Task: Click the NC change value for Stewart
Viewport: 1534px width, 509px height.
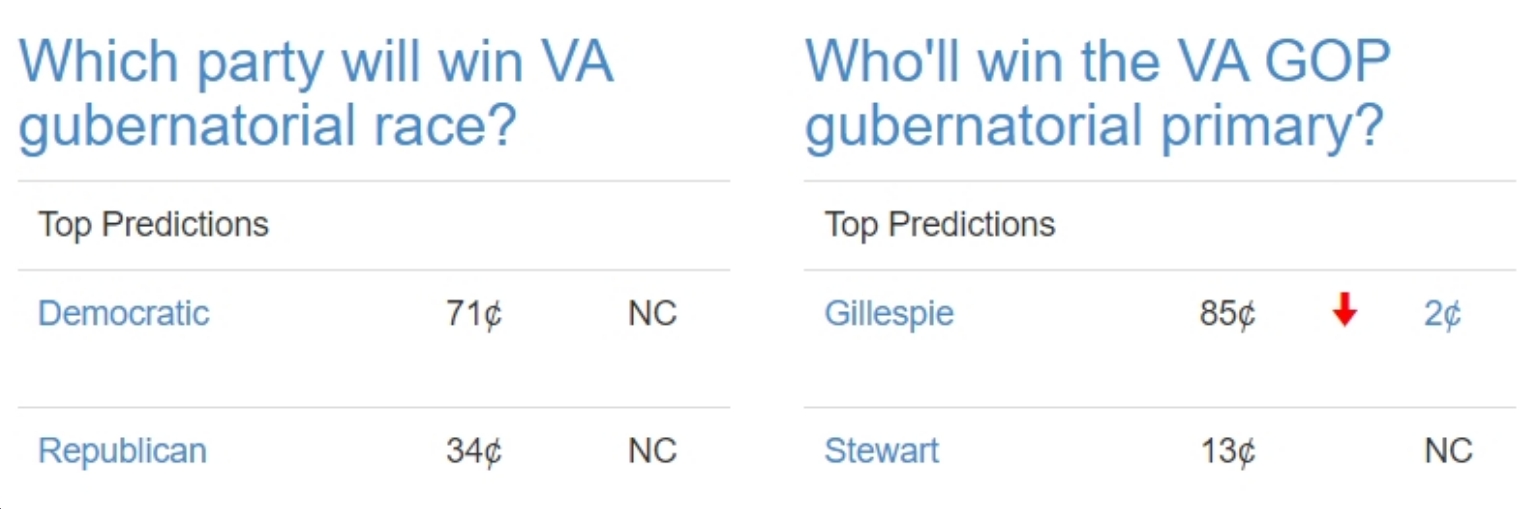Action: click(1448, 451)
